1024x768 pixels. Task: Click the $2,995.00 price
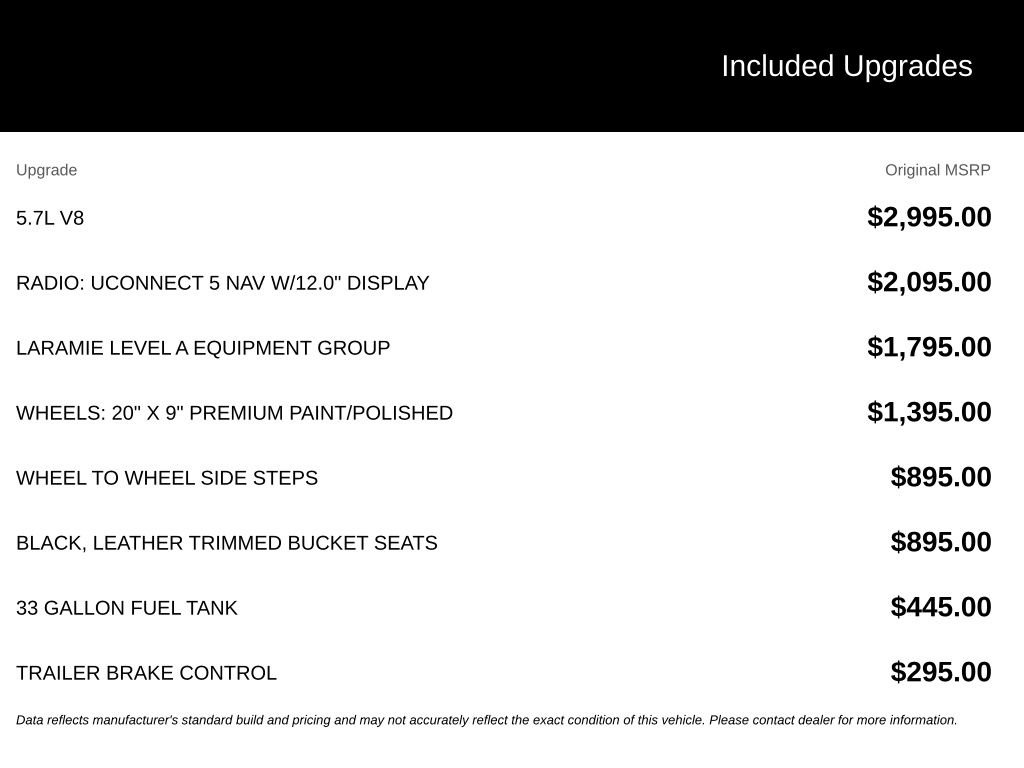pos(929,217)
